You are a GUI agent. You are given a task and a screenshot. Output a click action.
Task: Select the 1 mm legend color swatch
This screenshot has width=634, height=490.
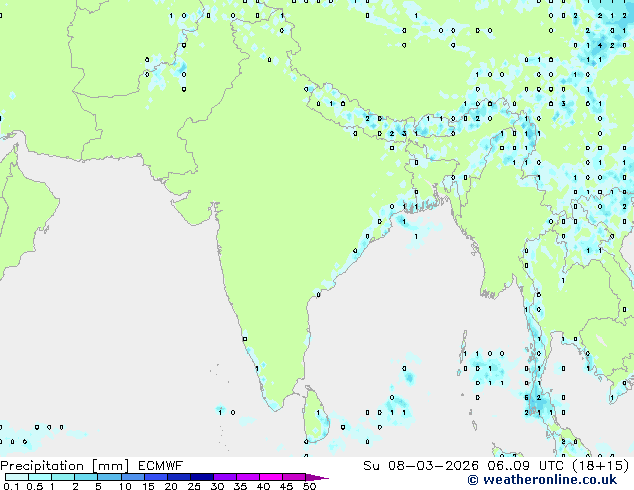click(x=63, y=477)
